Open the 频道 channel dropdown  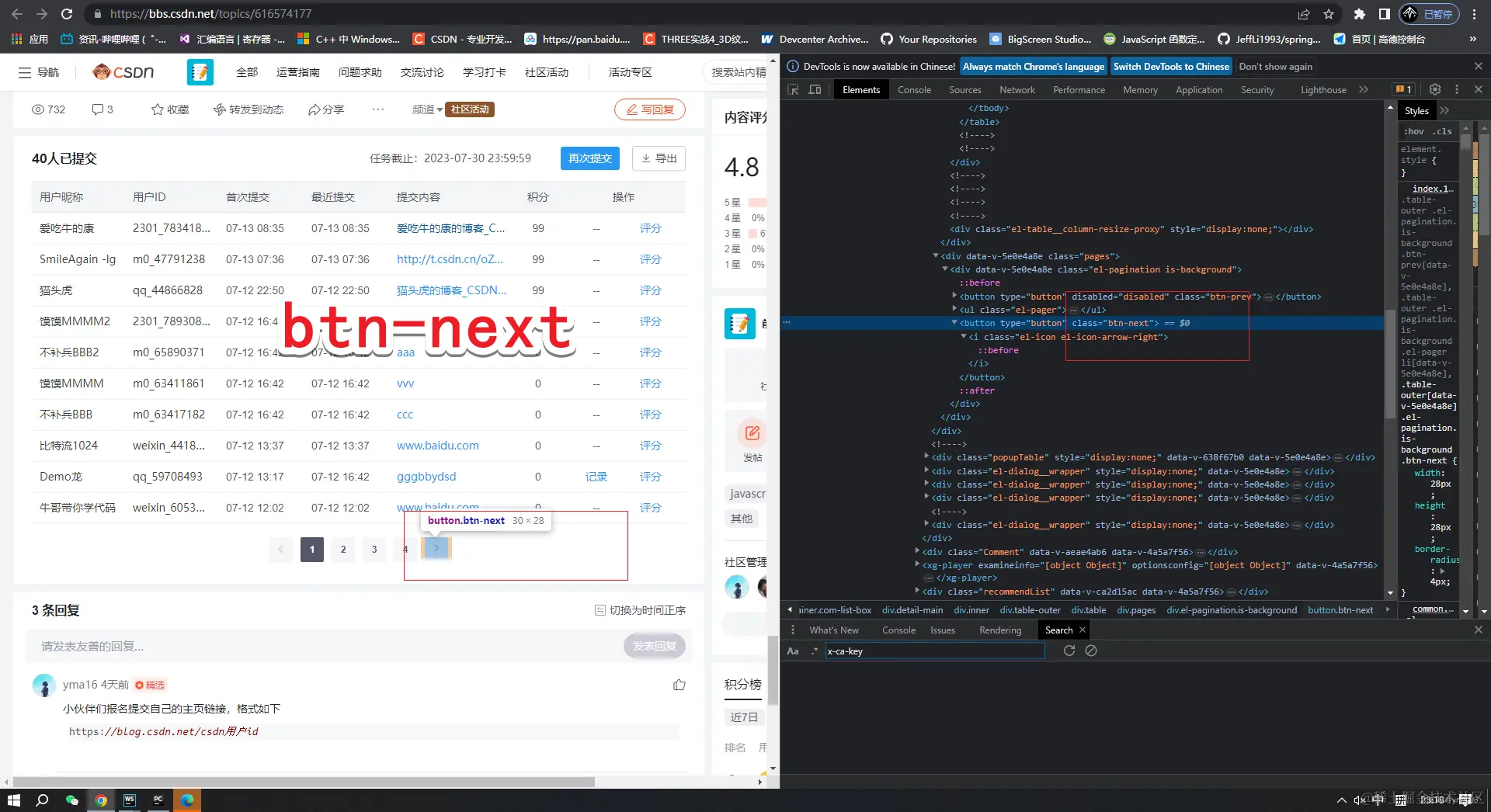[426, 109]
